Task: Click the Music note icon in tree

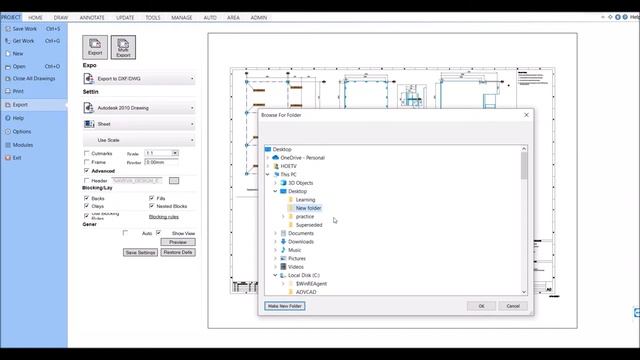Action: (x=283, y=250)
